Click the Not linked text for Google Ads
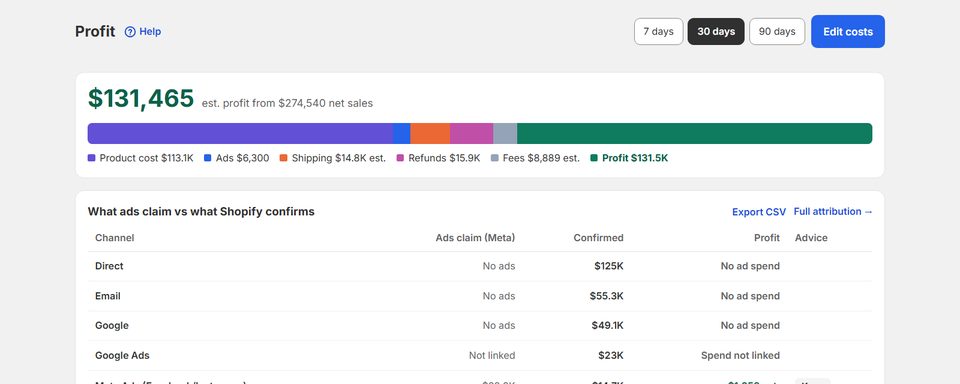The image size is (960, 384). coord(492,356)
